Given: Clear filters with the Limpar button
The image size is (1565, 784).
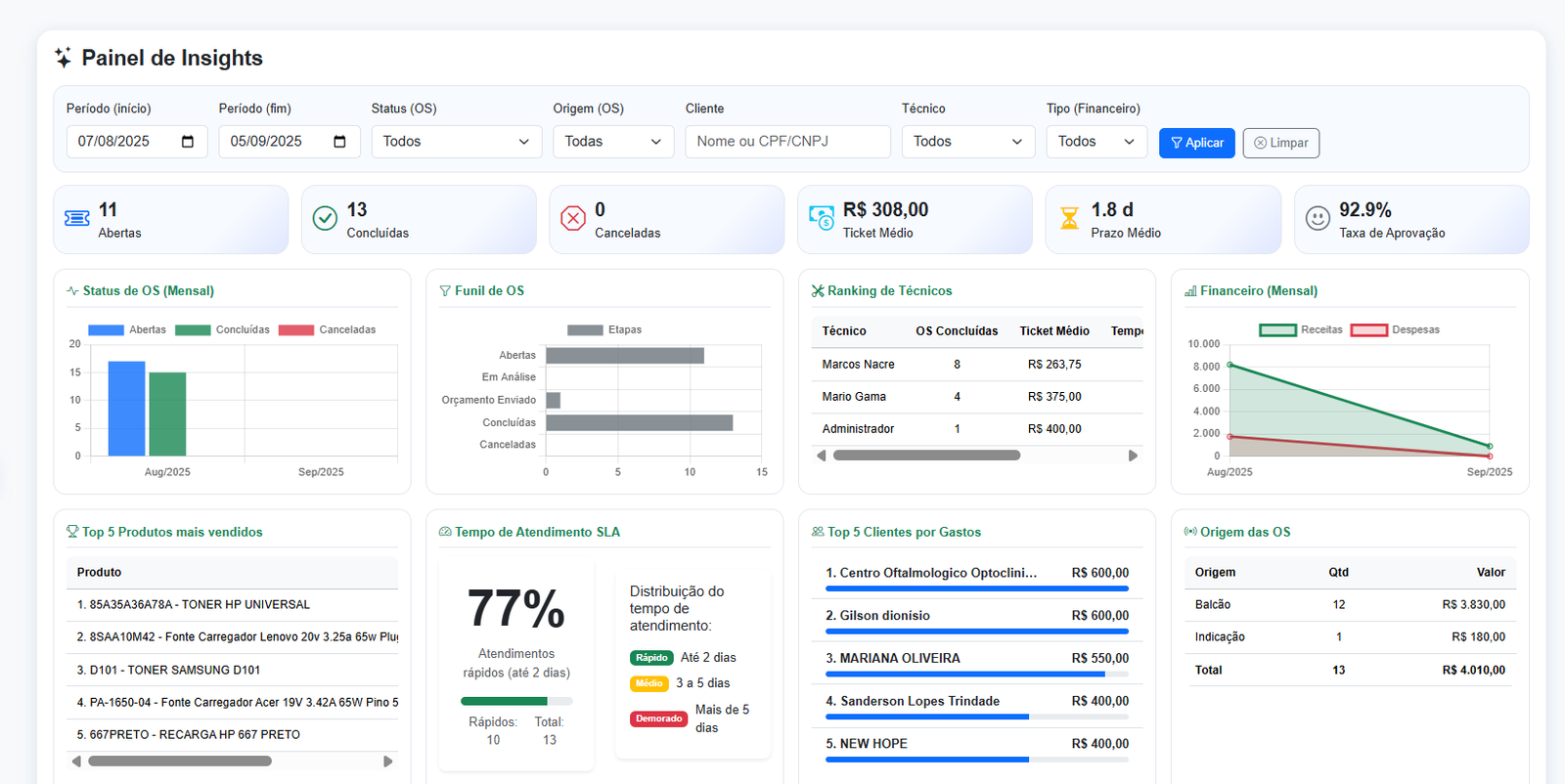Looking at the screenshot, I should point(1280,143).
